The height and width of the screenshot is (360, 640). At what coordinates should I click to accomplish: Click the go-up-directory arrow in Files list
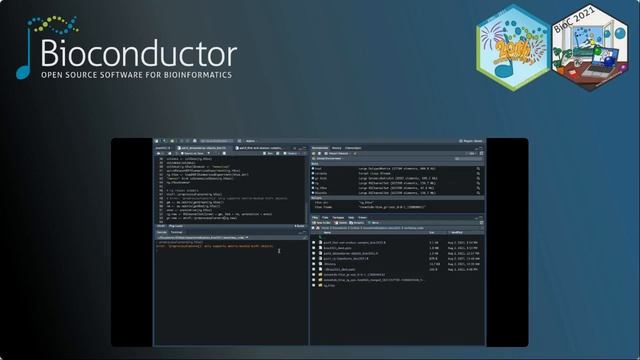coord(320,237)
